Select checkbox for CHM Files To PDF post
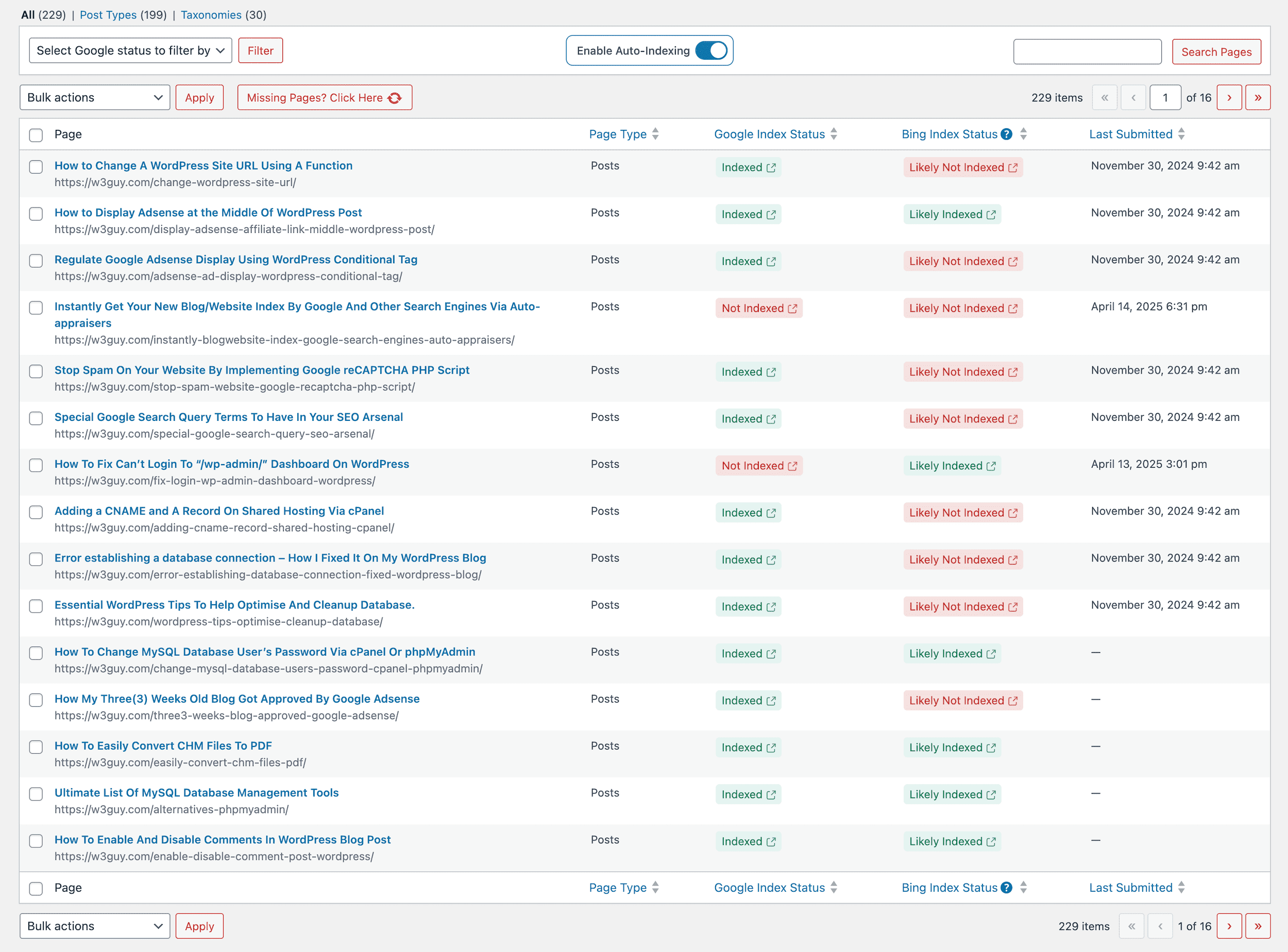This screenshot has width=1288, height=952. (x=36, y=747)
